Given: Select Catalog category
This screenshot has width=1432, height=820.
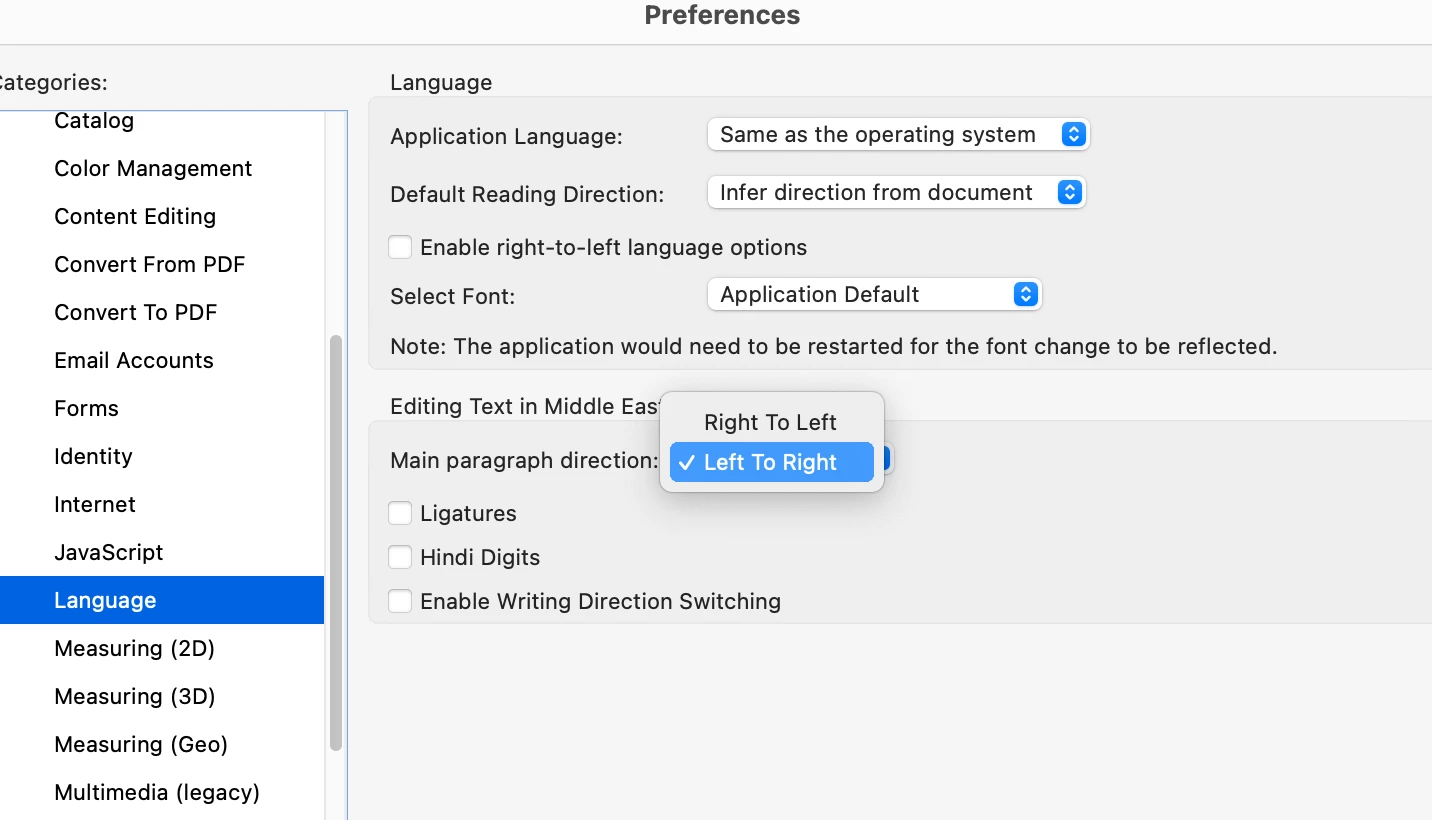Looking at the screenshot, I should coord(94,121).
